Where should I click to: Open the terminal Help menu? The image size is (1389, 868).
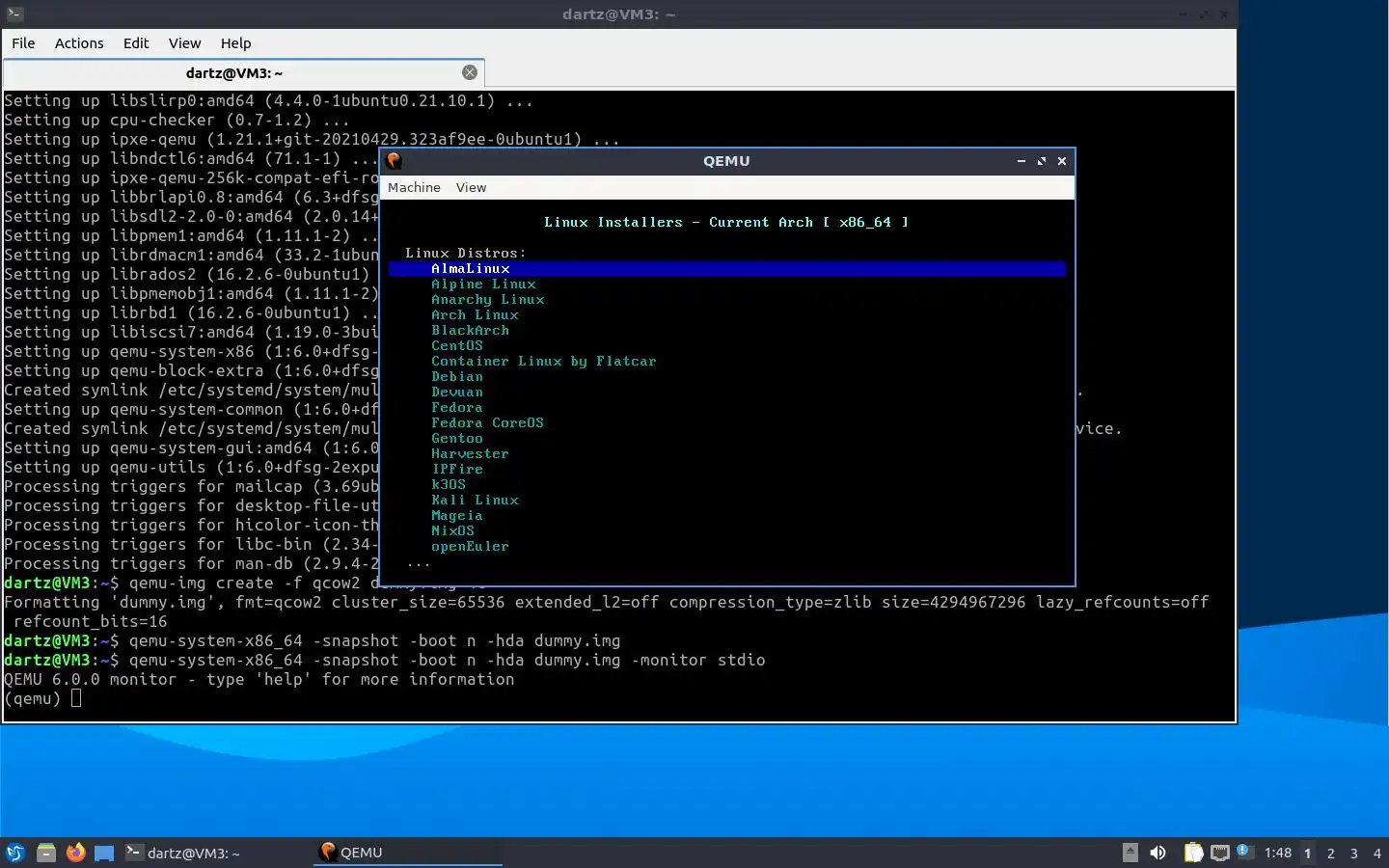[235, 43]
